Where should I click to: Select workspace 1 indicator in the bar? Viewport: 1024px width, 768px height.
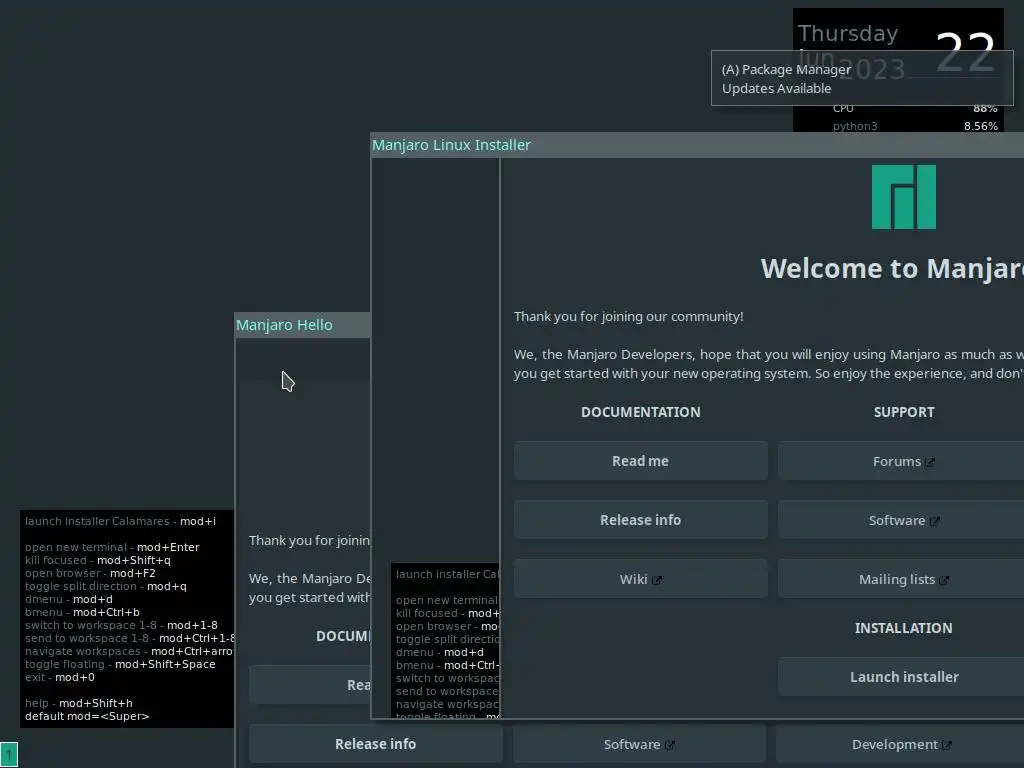(9, 755)
